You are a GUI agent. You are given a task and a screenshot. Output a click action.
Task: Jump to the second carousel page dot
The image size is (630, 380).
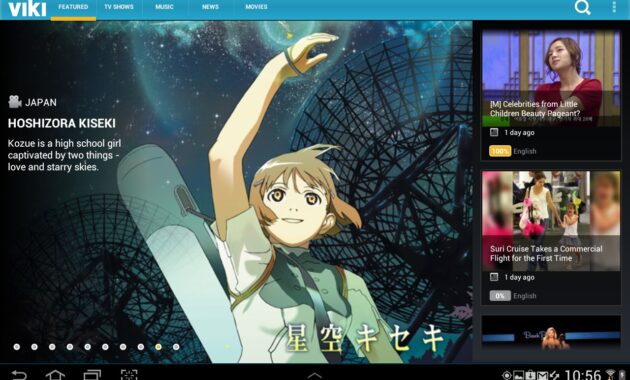[34, 347]
